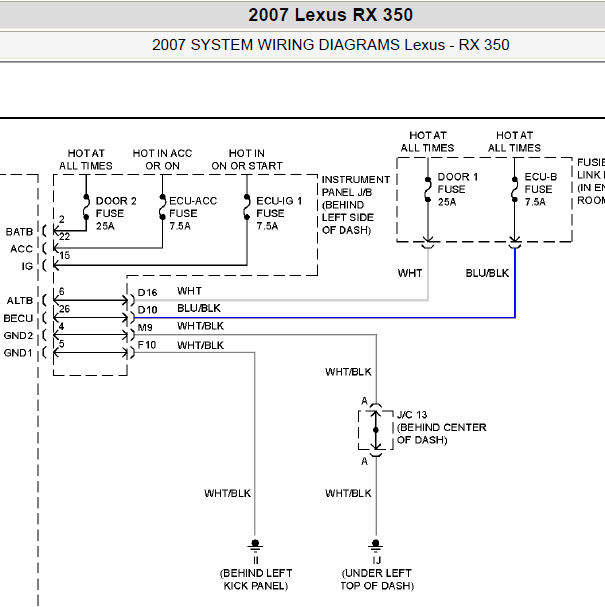
Task: Click the BECU terminal label
Action: pyautogui.click(x=18, y=319)
